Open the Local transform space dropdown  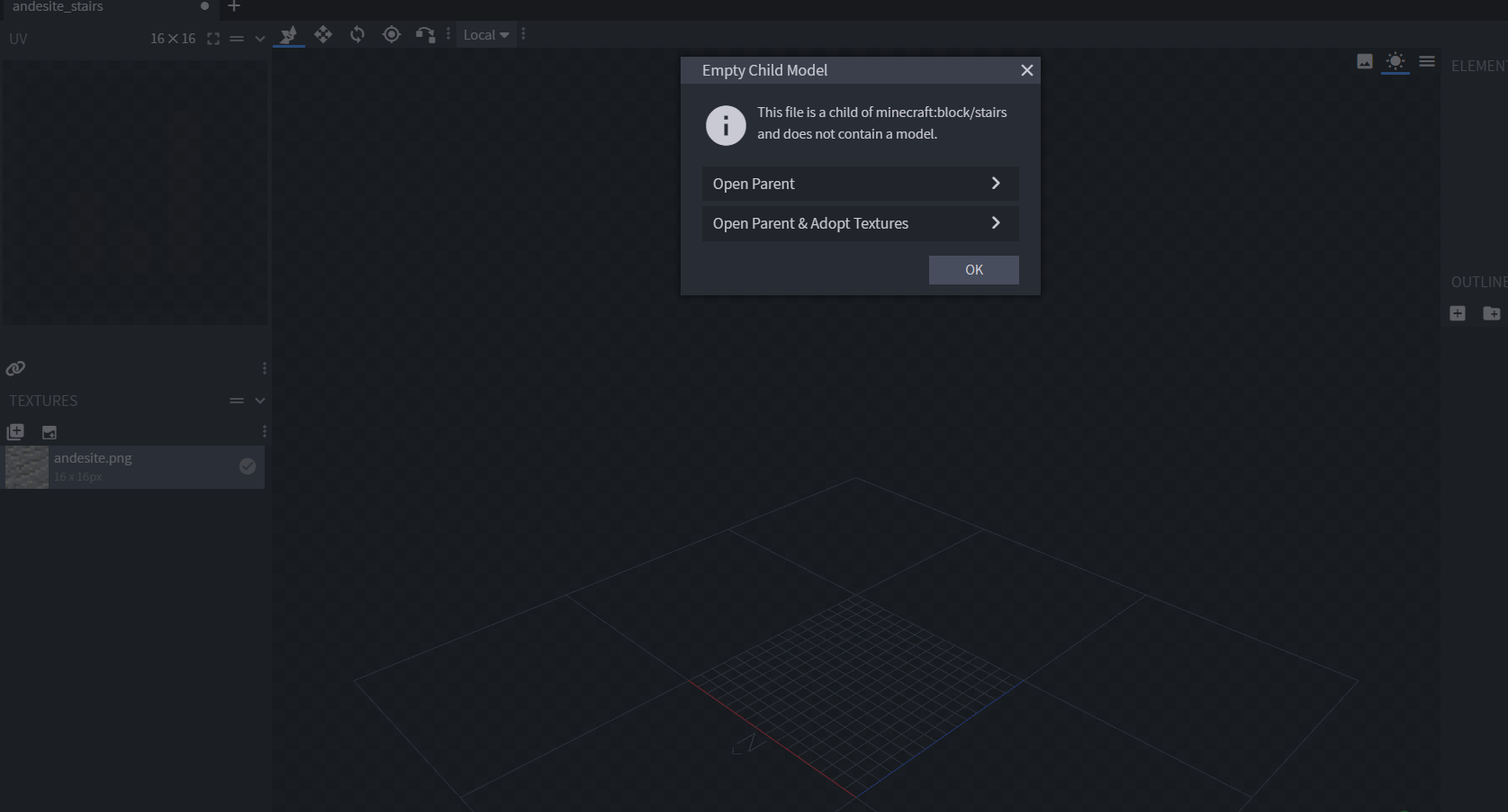pyautogui.click(x=486, y=35)
